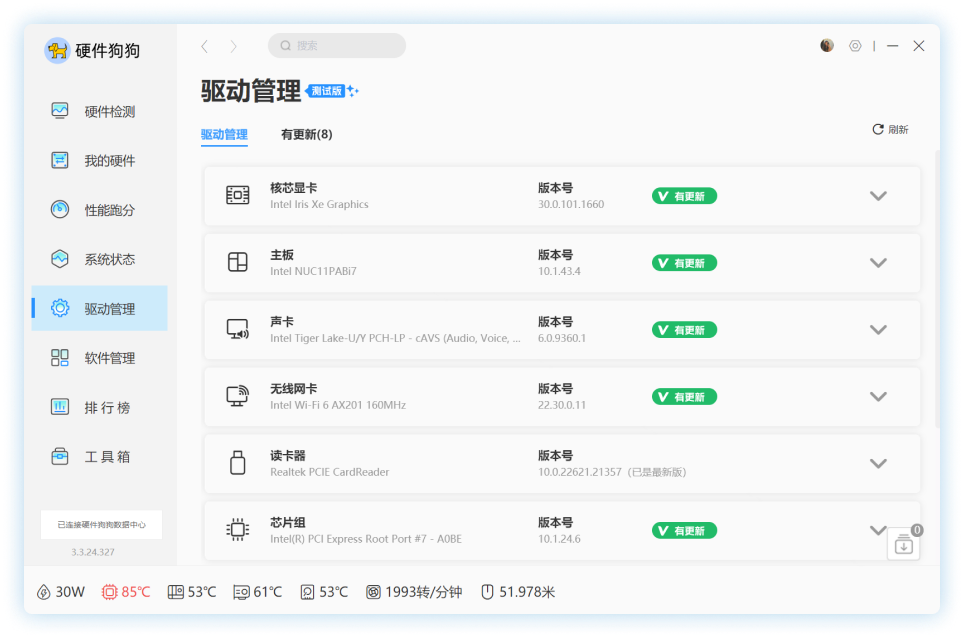Update the 核芯显卡 driver via 有更新
Screen dimensions: 964x638
684,196
